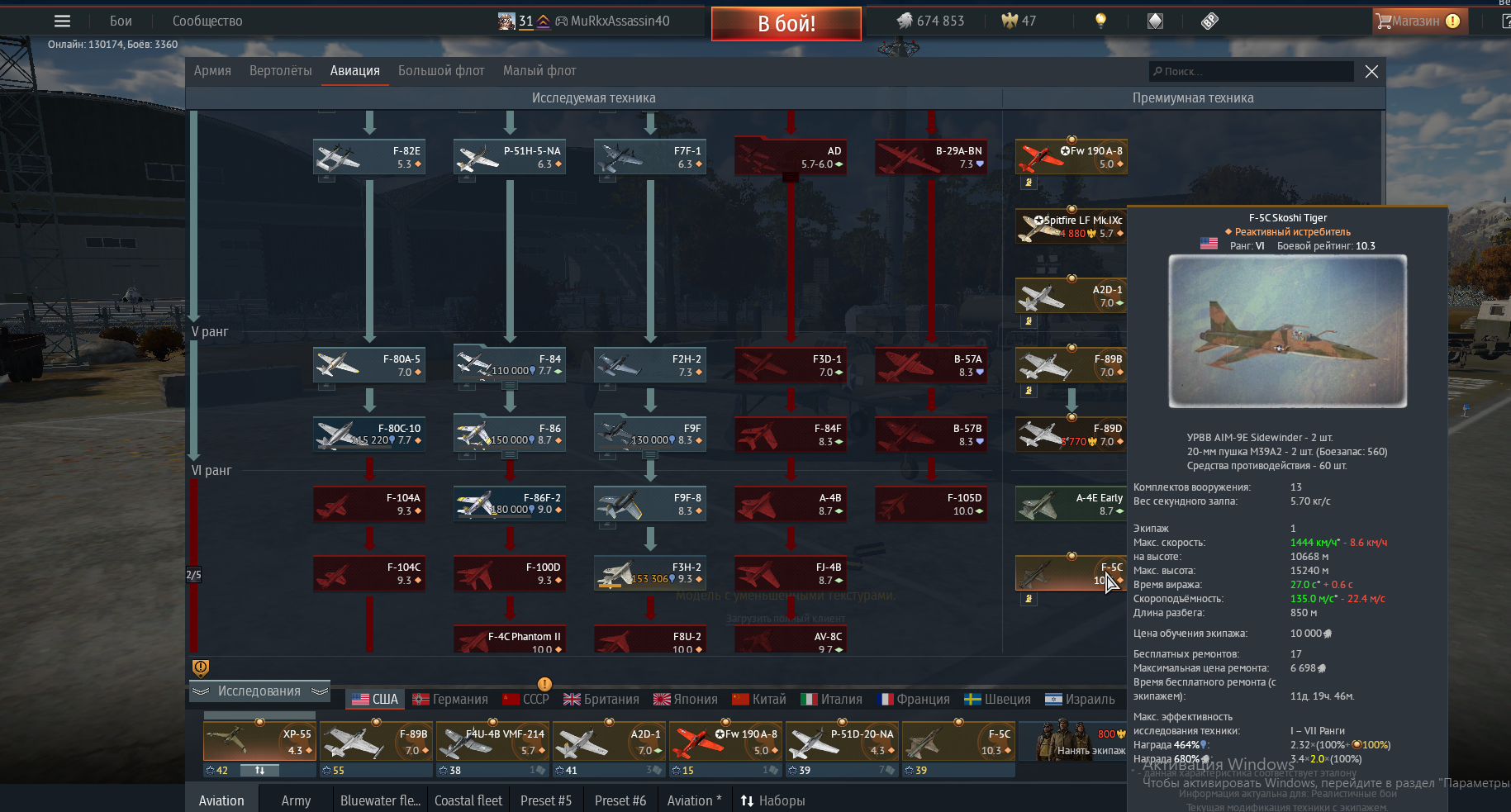Choose the Германия nation tab
Screen dimensions: 1511x812
click(450, 699)
